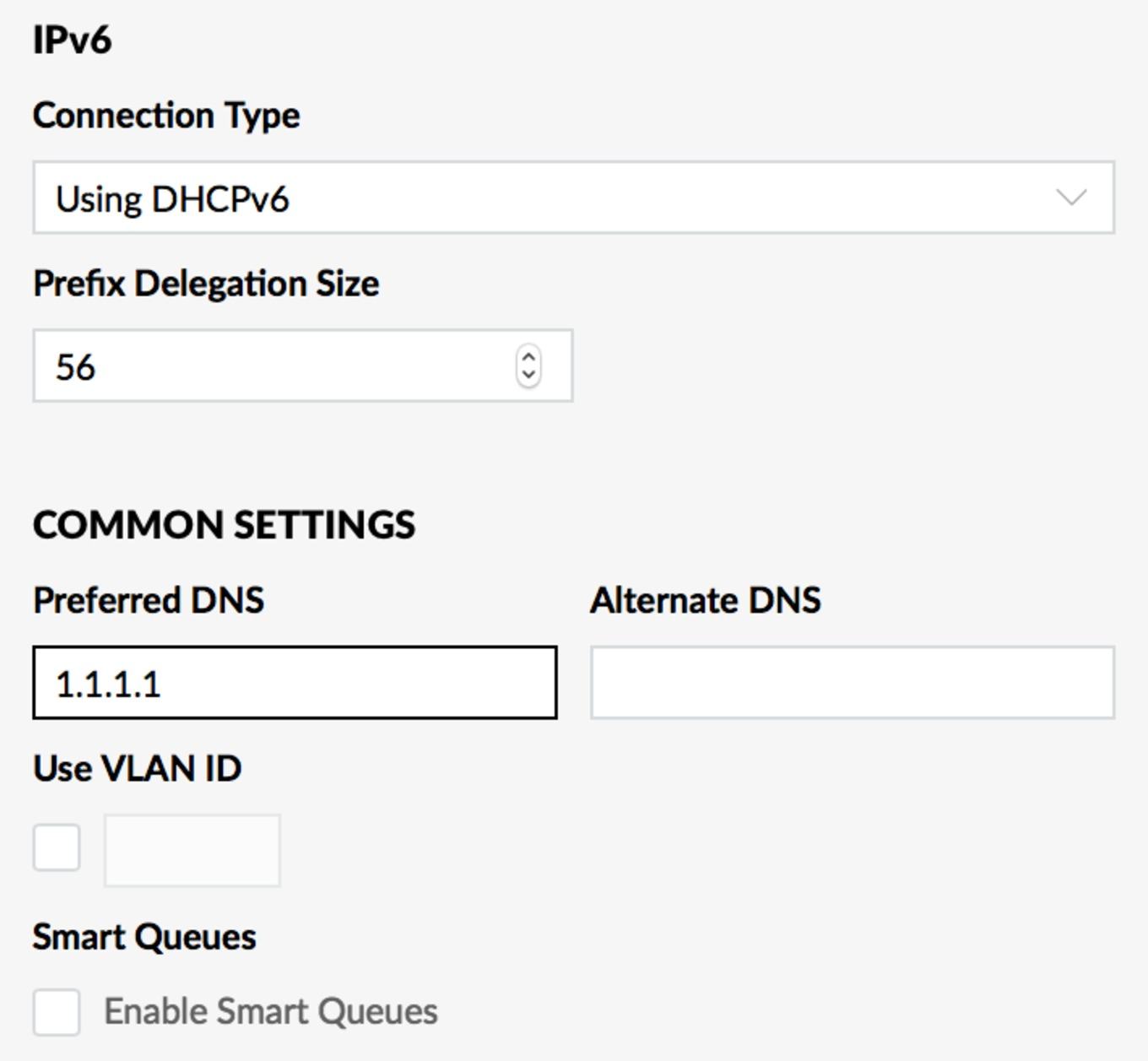Select the empty Alternate DNS input box
Screen dimensions: 1148x1061
click(x=853, y=683)
